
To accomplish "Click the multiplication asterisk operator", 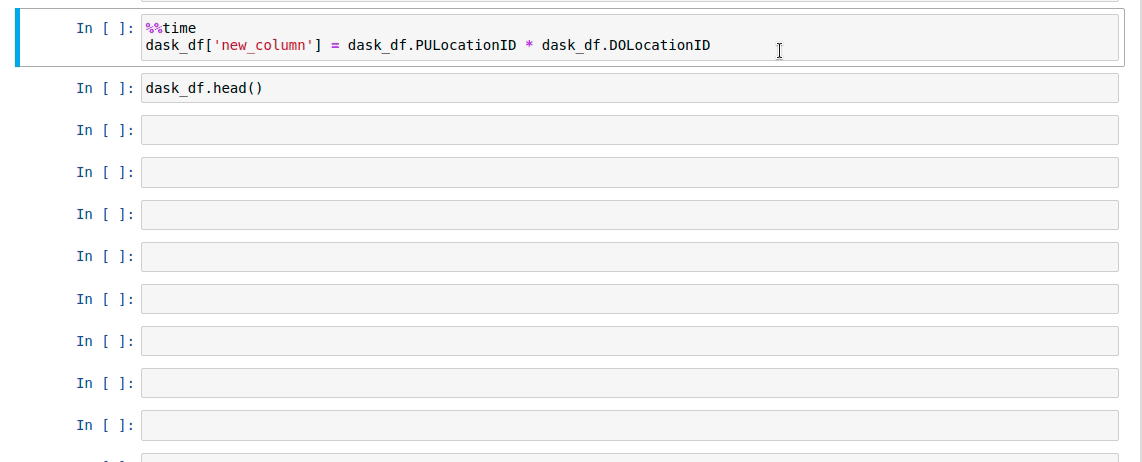I will [x=529, y=46].
